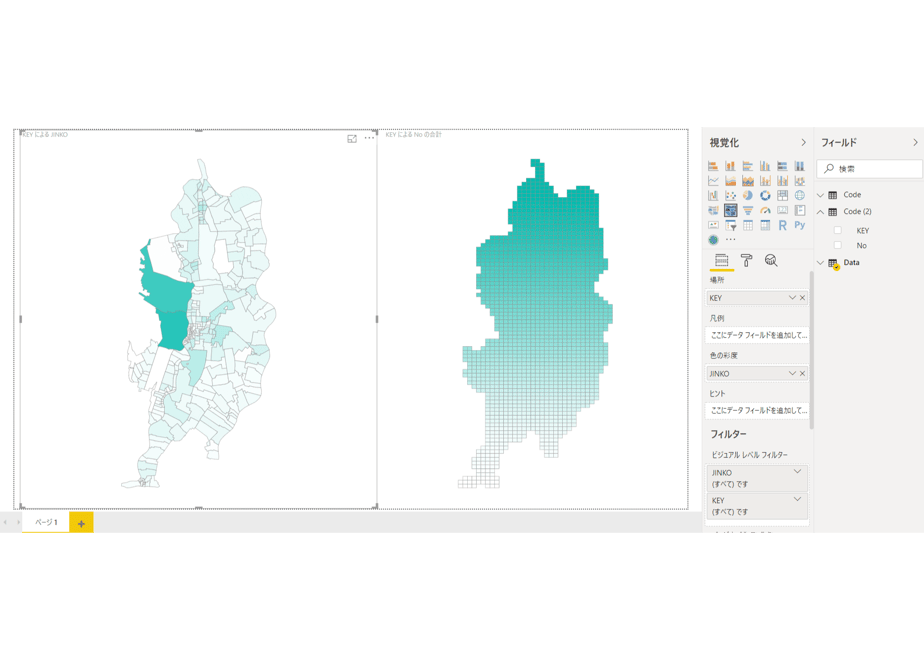
Task: Select the waterfall chart visual
Action: click(713, 195)
